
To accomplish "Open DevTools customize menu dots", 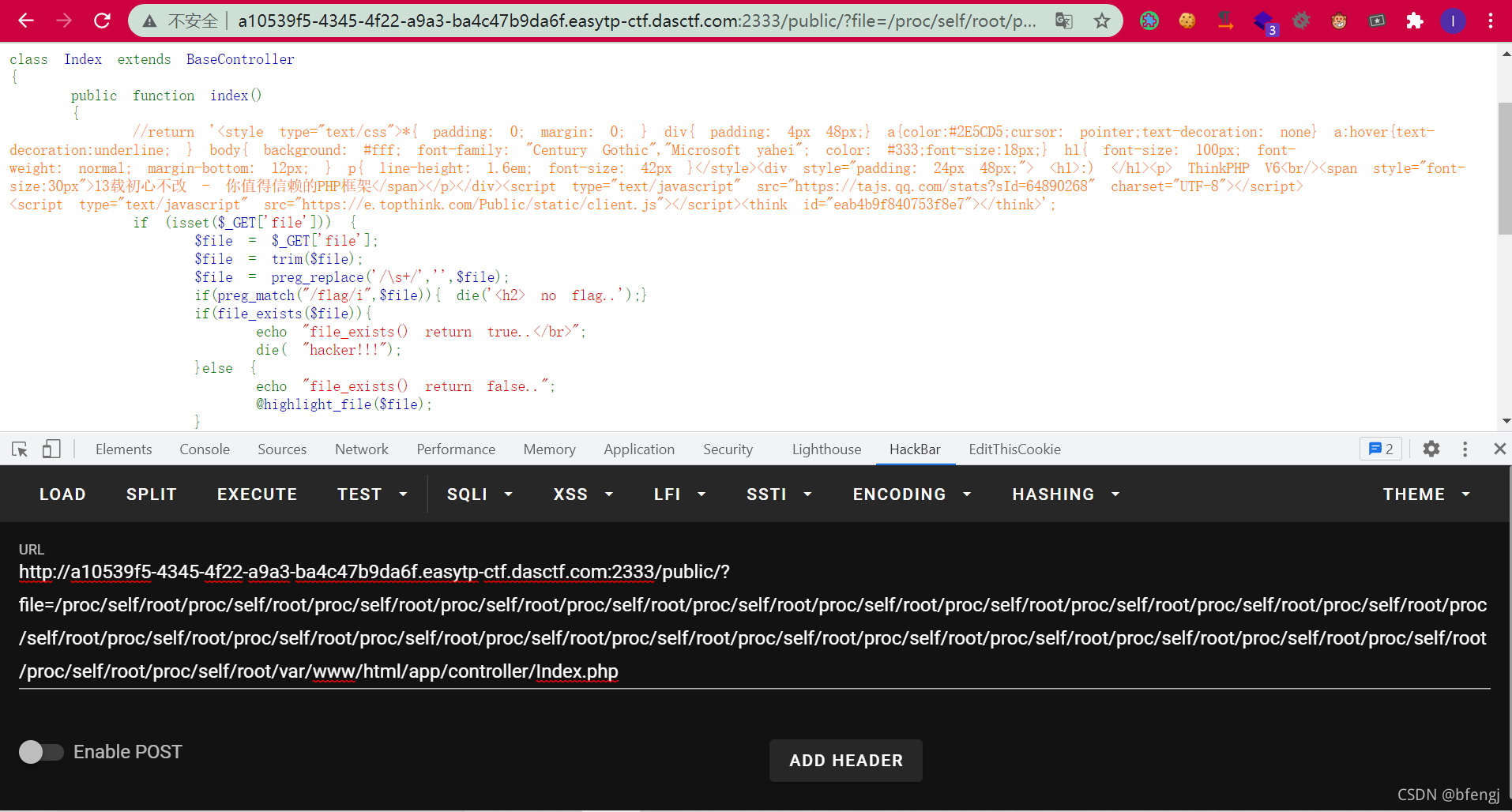I will point(1465,449).
